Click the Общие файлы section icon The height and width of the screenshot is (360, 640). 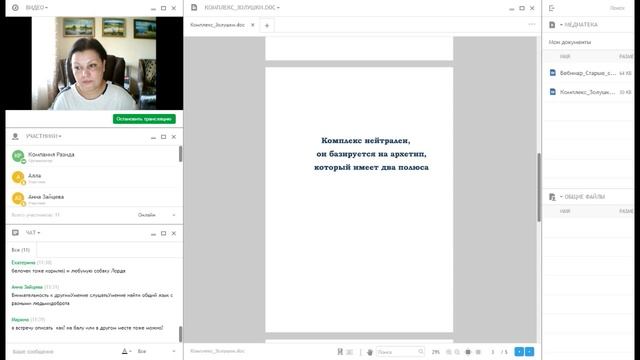tap(552, 197)
